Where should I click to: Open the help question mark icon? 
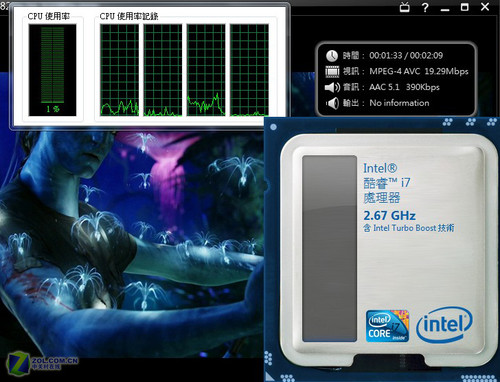click(x=425, y=7)
